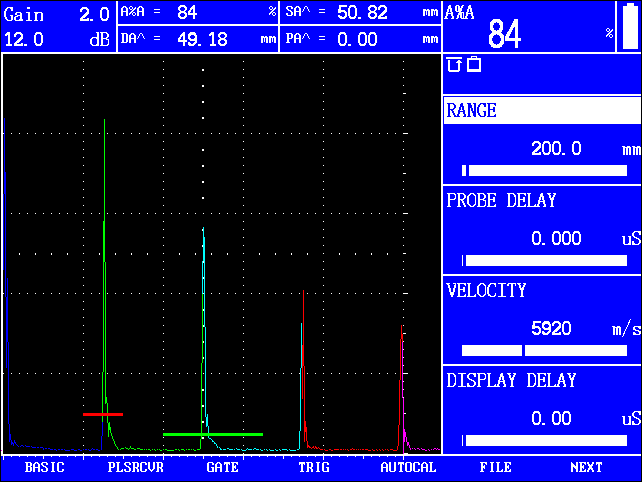642x482 pixels.
Task: Click the DISPLAY DELAY value field
Action: coord(551,419)
